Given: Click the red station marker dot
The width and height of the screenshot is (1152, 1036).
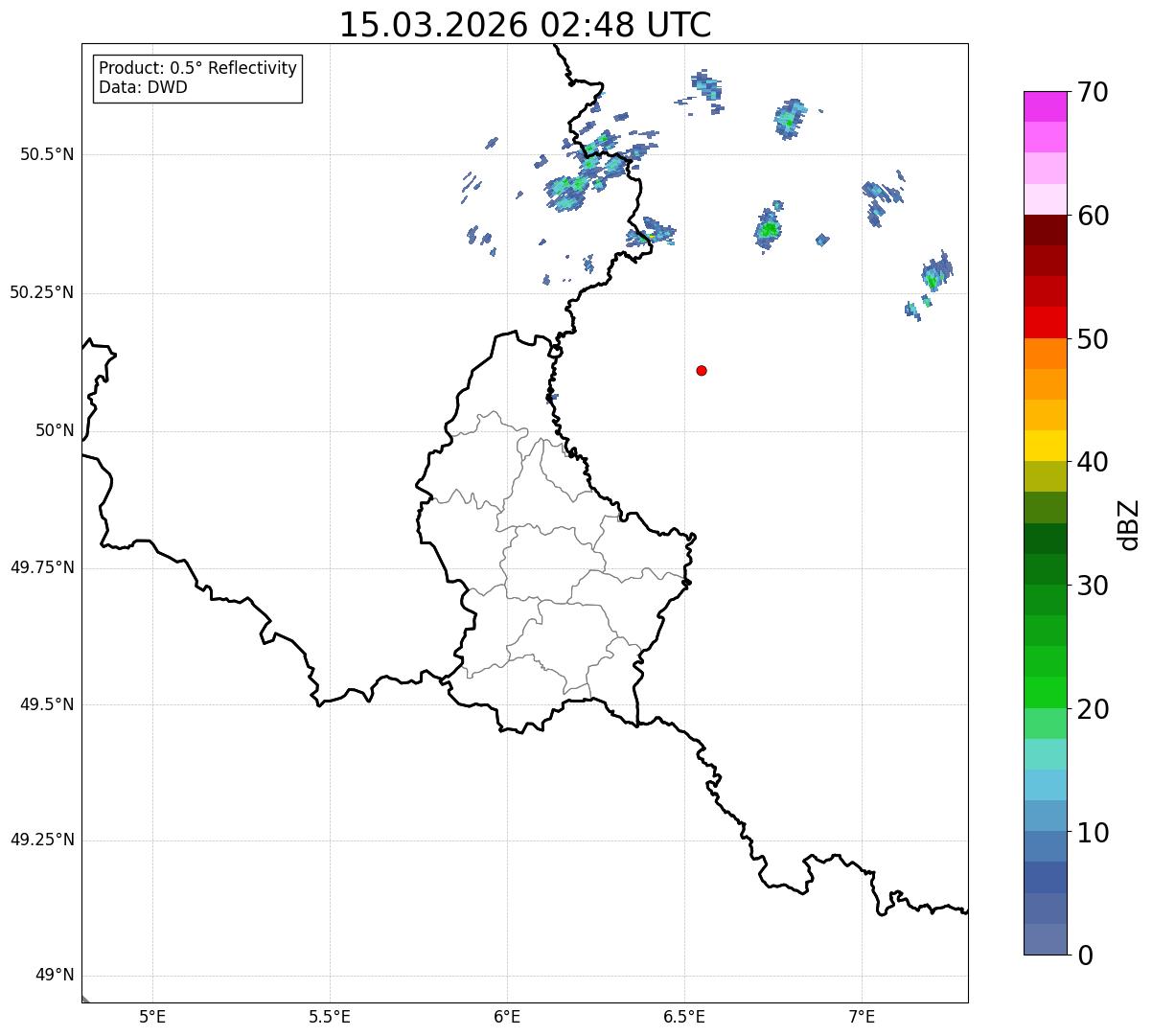Looking at the screenshot, I should point(702,370).
